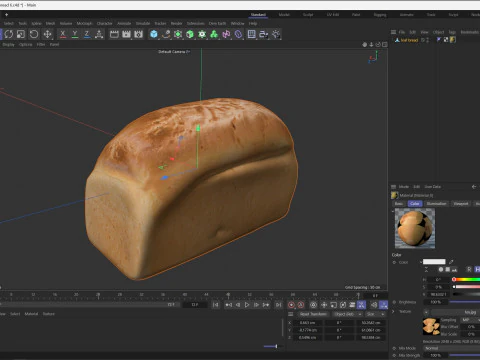Toggle the X axis lock
Screen dimensions: 480x360
63,34
